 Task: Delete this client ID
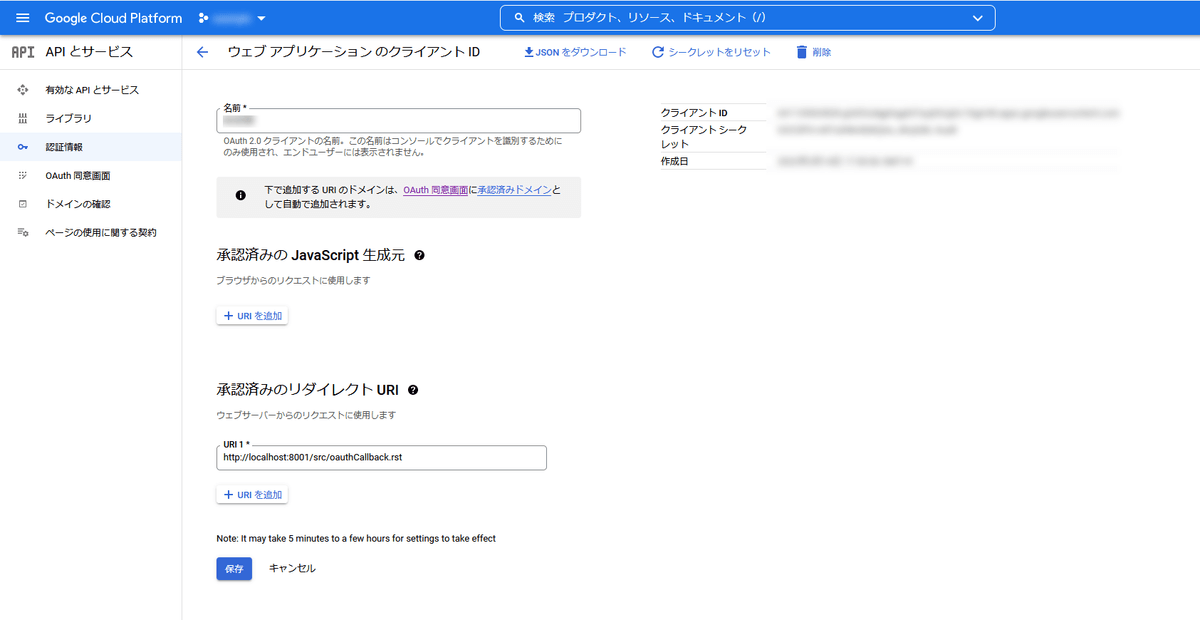(x=813, y=52)
